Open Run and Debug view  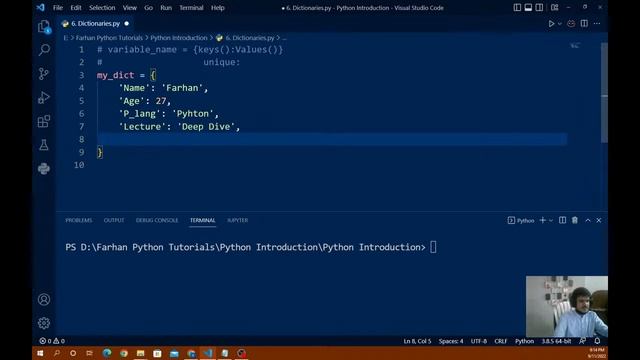[x=44, y=98]
